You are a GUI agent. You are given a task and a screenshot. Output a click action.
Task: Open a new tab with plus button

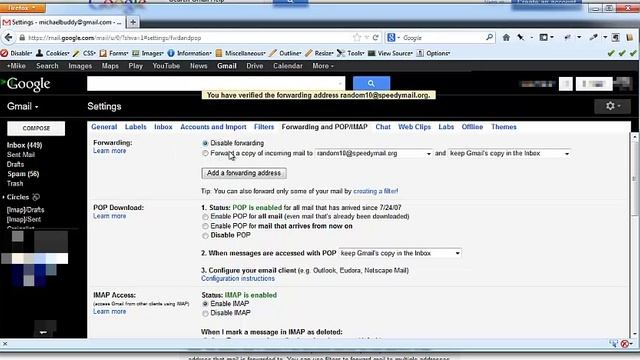point(133,22)
